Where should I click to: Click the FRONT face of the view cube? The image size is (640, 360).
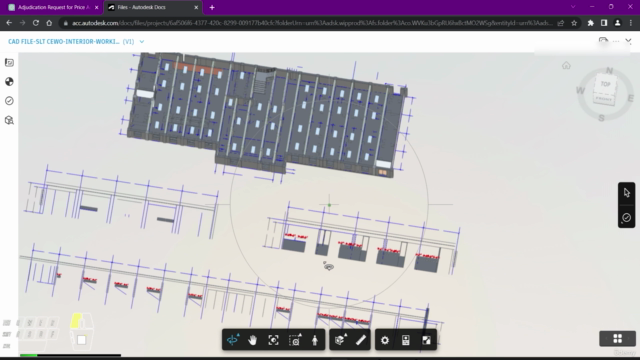point(604,99)
